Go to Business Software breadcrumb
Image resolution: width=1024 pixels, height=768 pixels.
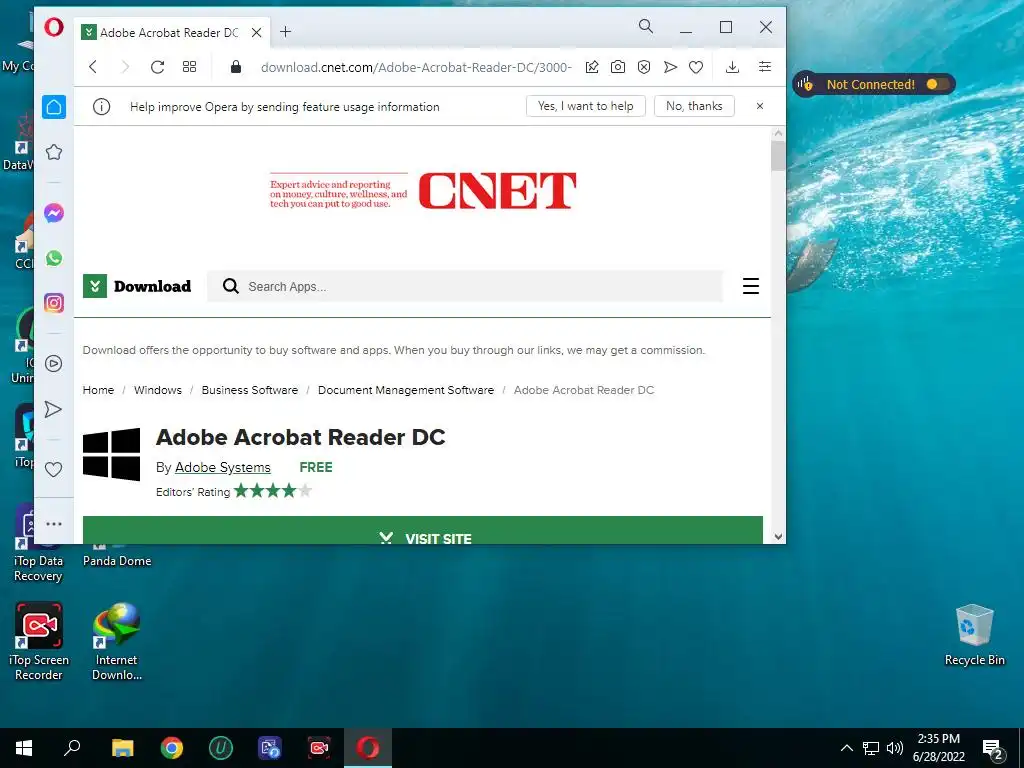click(249, 390)
